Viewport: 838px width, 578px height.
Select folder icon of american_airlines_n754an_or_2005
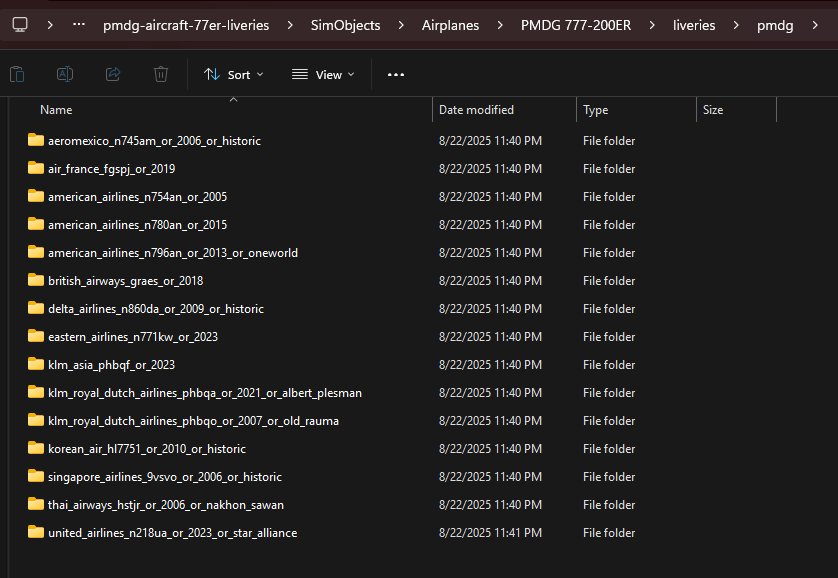coord(36,196)
